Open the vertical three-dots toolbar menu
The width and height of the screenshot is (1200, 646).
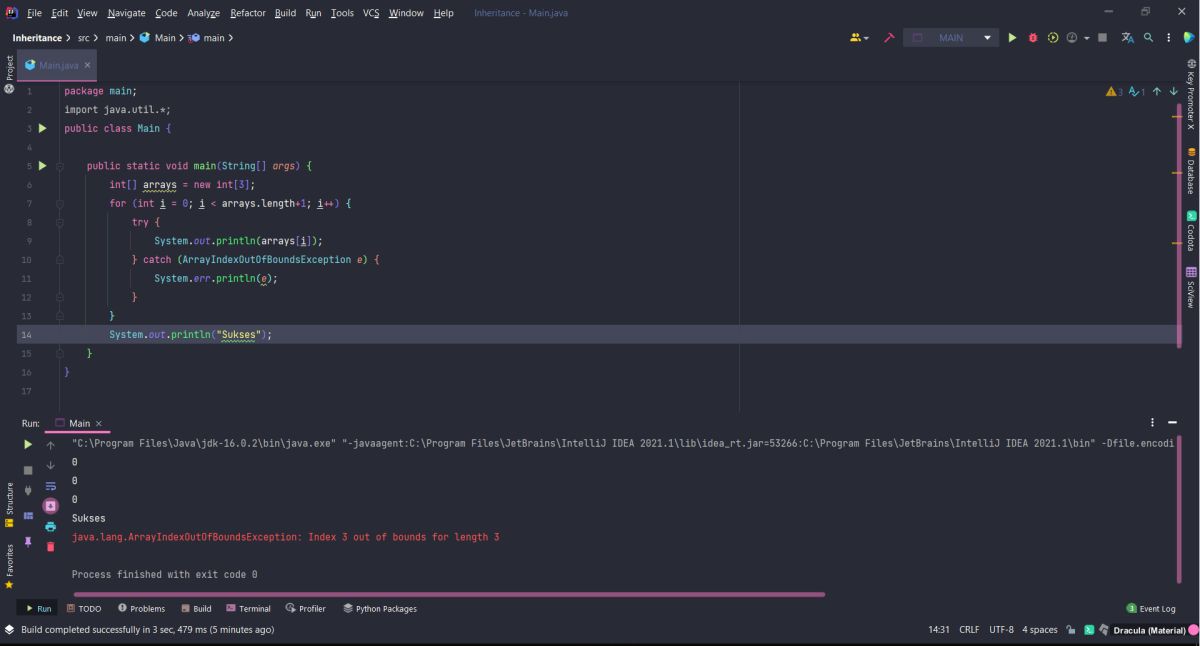point(1168,38)
